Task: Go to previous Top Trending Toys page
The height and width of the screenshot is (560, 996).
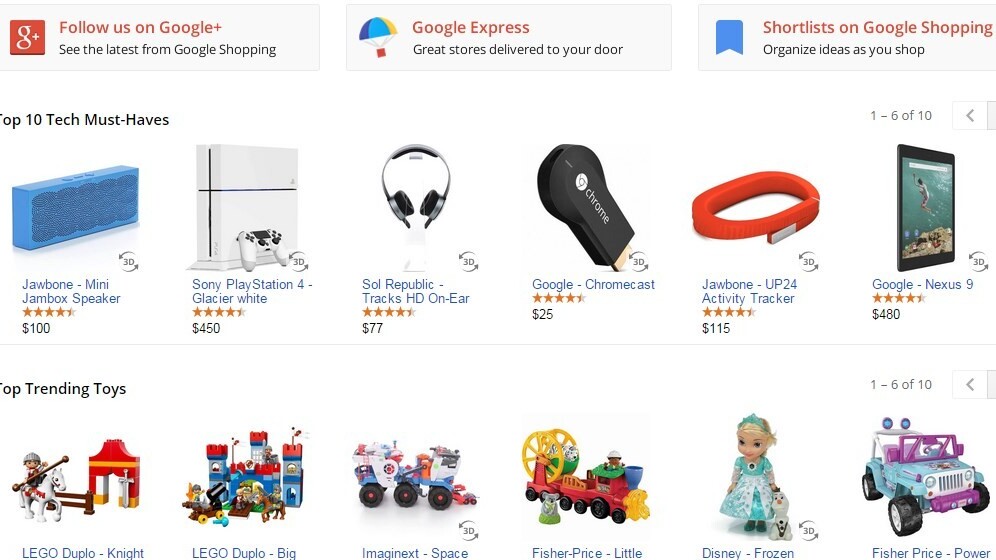Action: click(969, 384)
